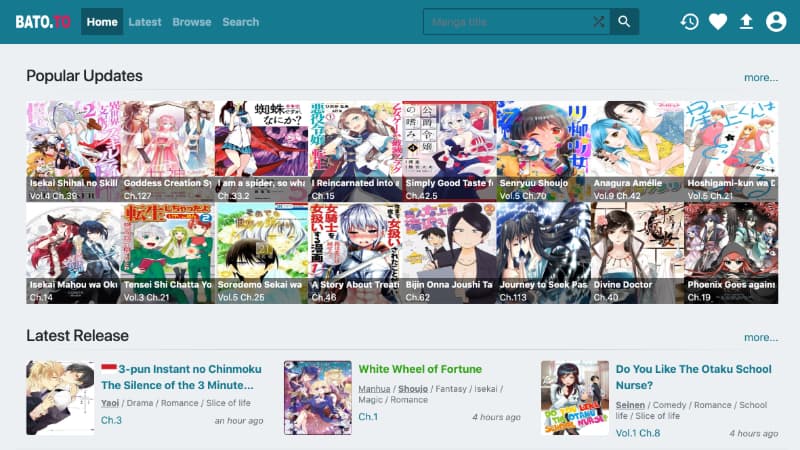Screen dimensions: 800x450
Task: Open favorites with the heart icon
Action: [718, 21]
